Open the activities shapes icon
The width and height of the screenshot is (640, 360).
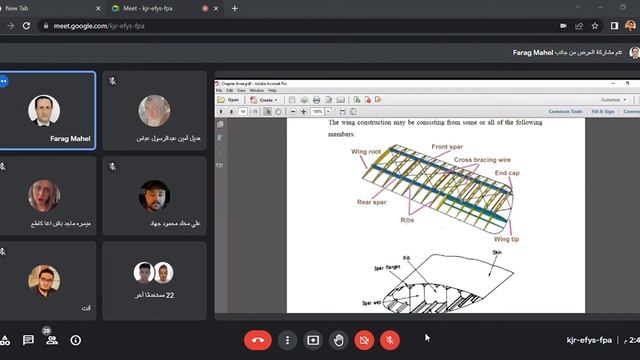pyautogui.click(x=5, y=340)
